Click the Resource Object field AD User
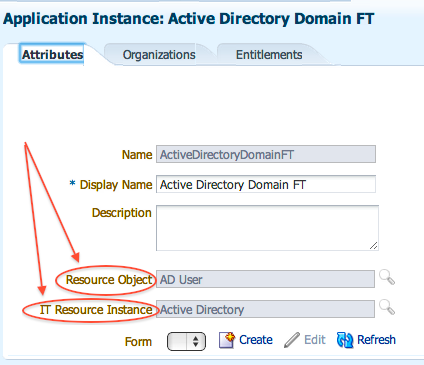 pos(265,279)
